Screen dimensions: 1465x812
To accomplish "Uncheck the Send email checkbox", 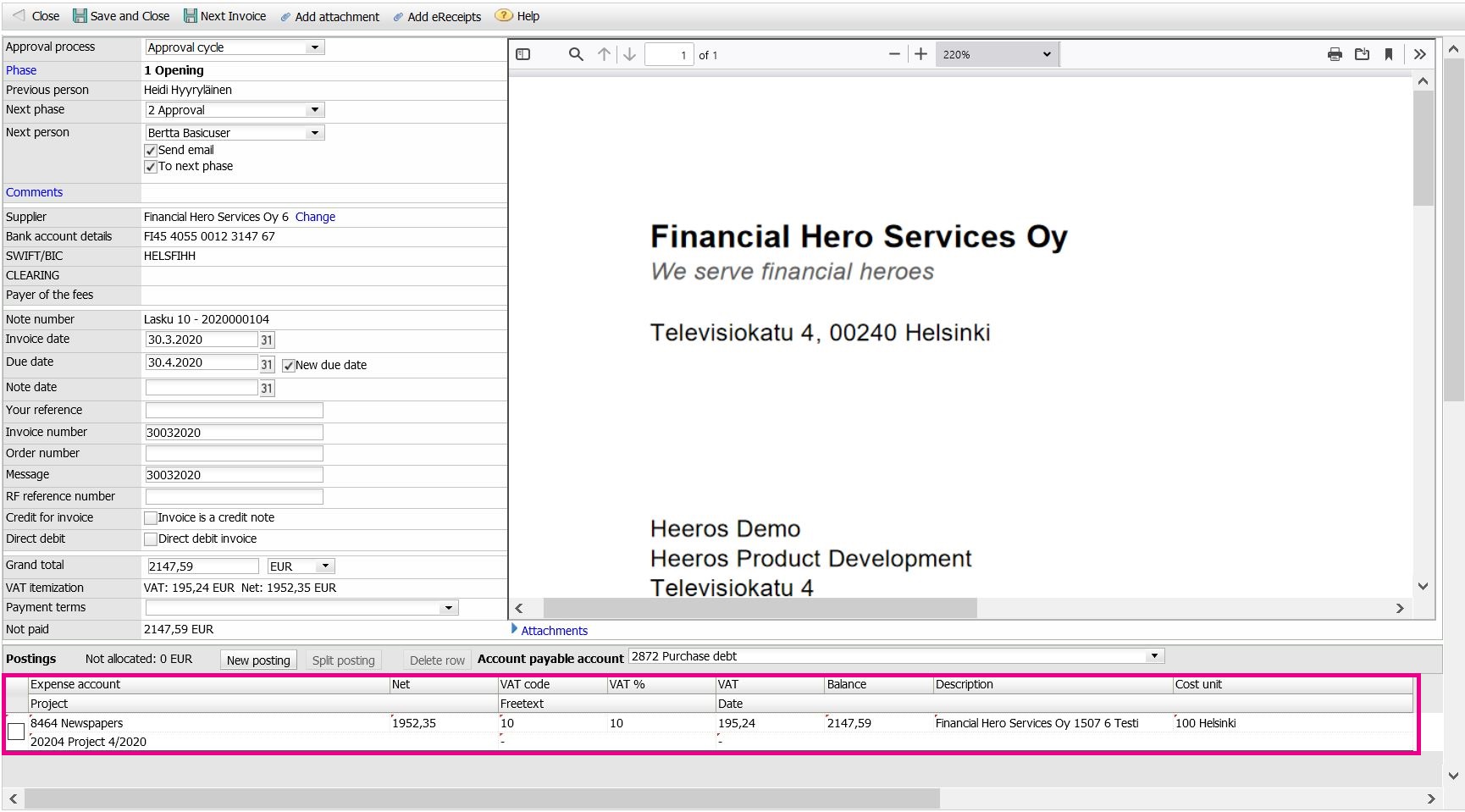I will pos(151,151).
